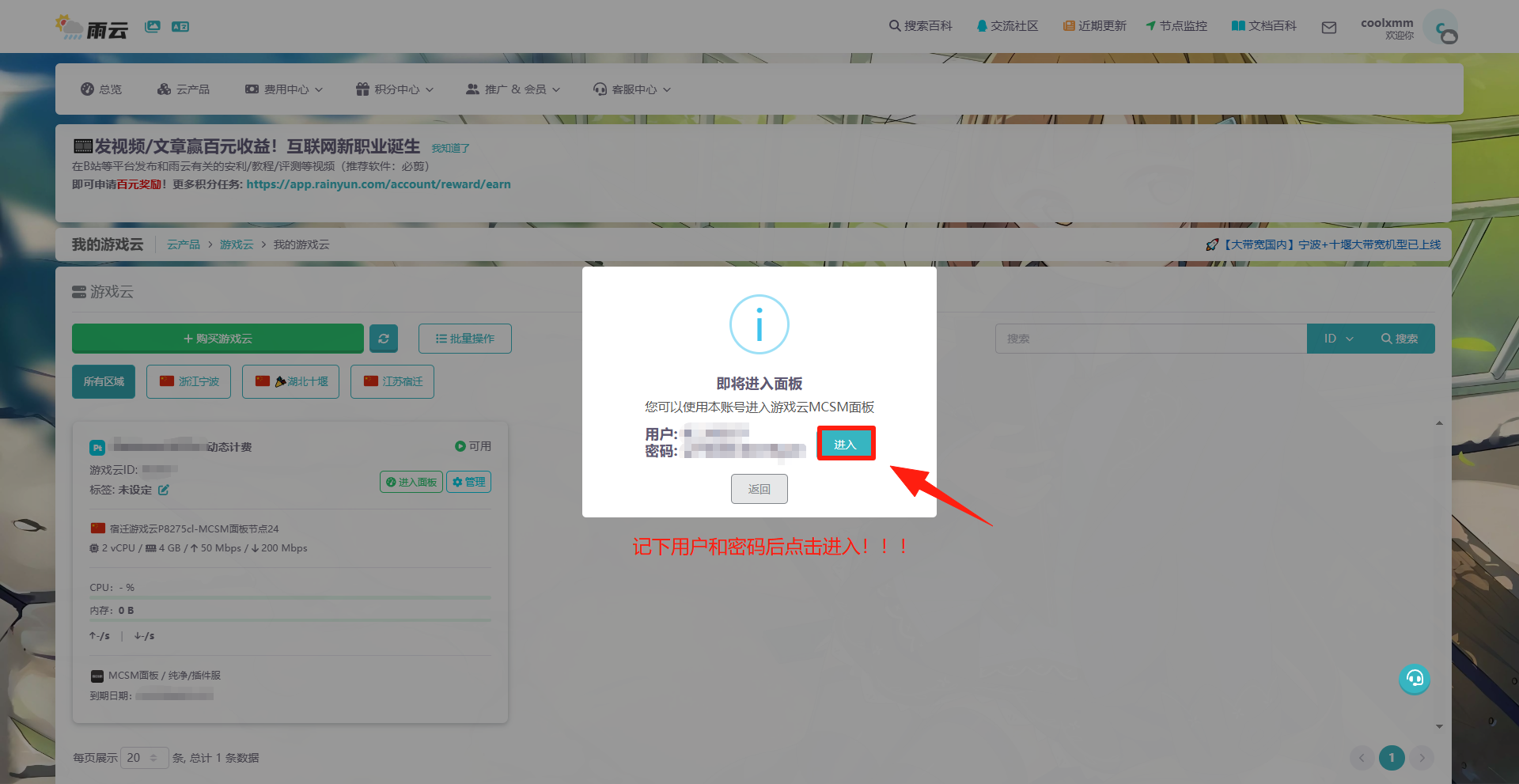
Task: Select the 江苏宿迁 region filter
Action: click(392, 381)
